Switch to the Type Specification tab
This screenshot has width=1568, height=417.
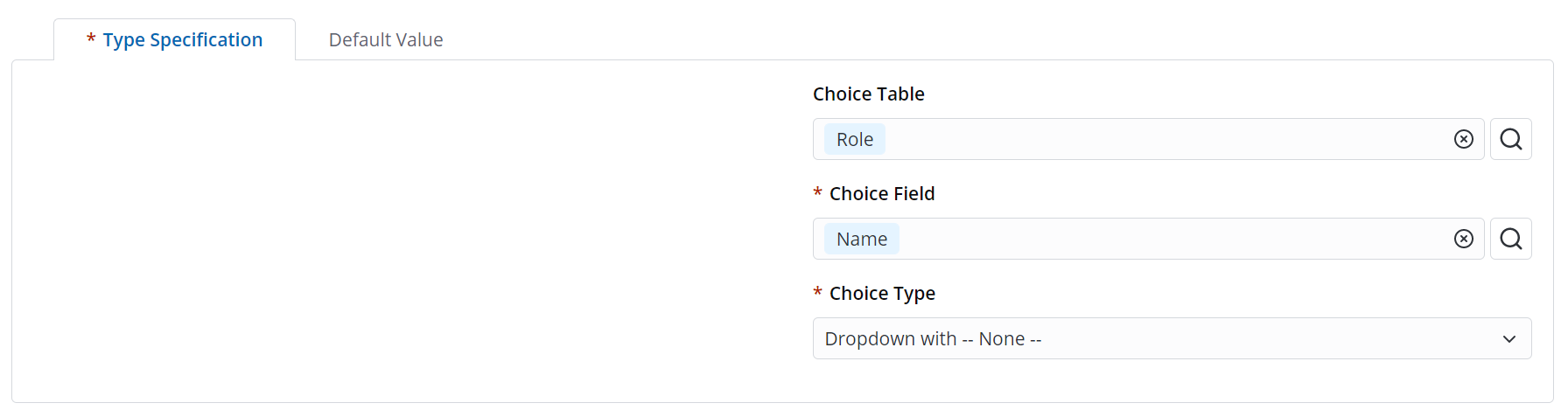[x=182, y=40]
